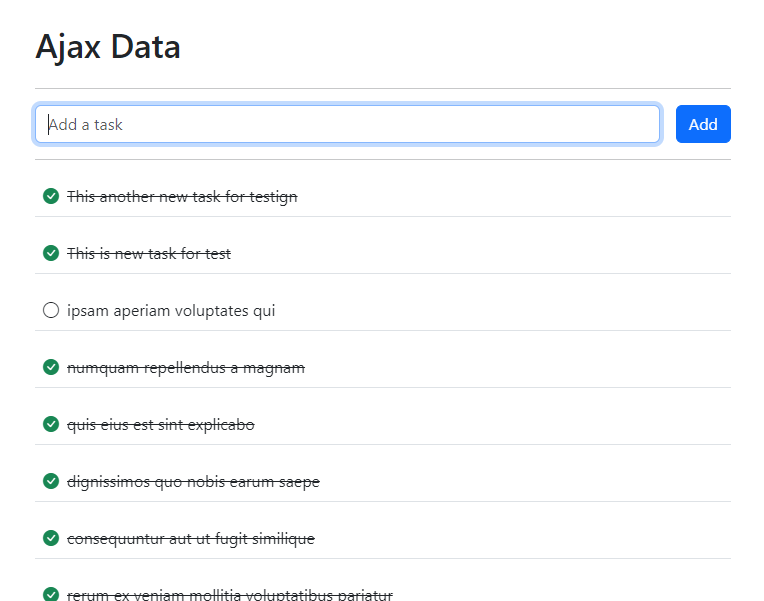Click the check icon for 'consequuntur aut ut fugit similique'
The image size is (764, 601).
click(51, 539)
